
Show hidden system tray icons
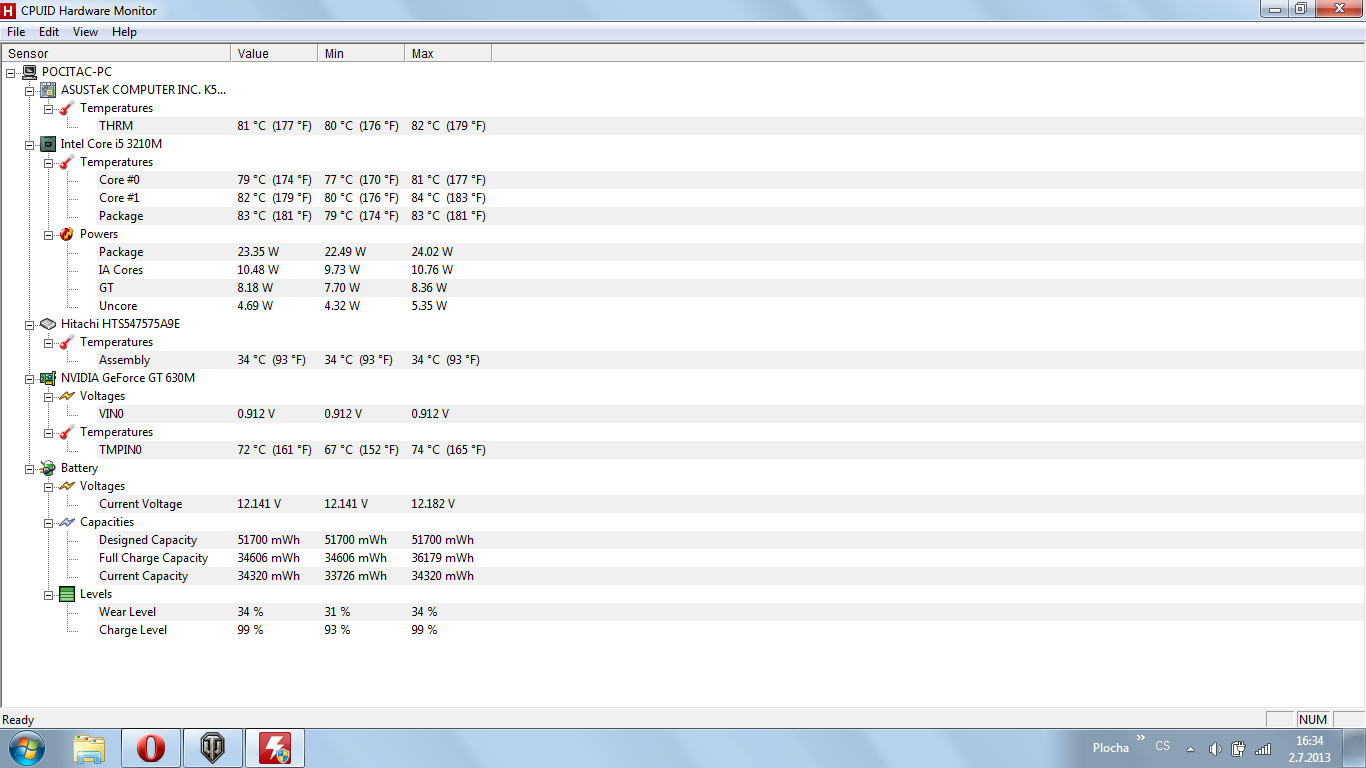[x=1190, y=749]
